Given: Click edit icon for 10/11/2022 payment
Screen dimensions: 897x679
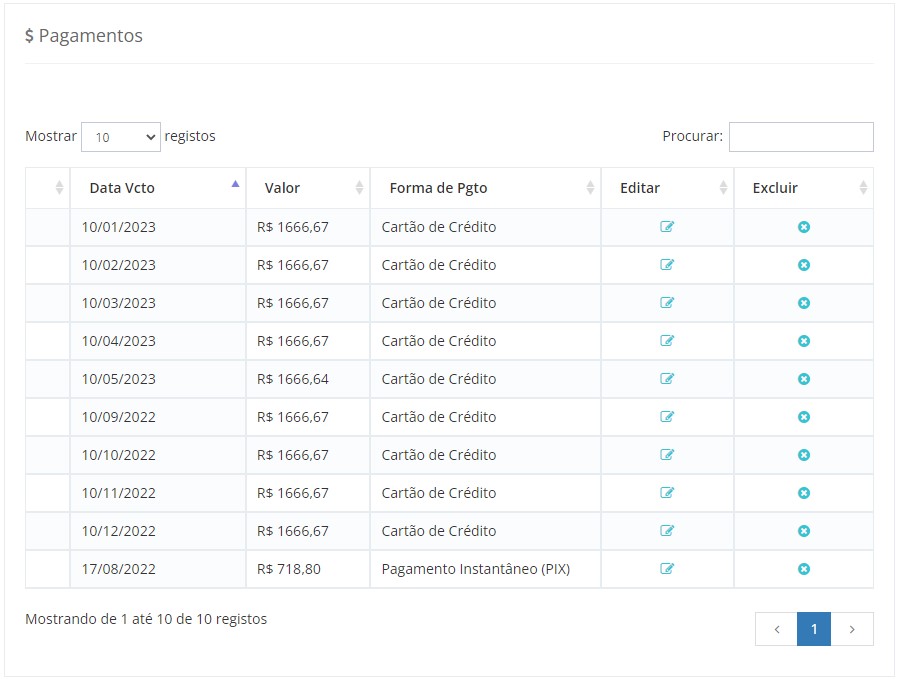Looking at the screenshot, I should (x=667, y=493).
